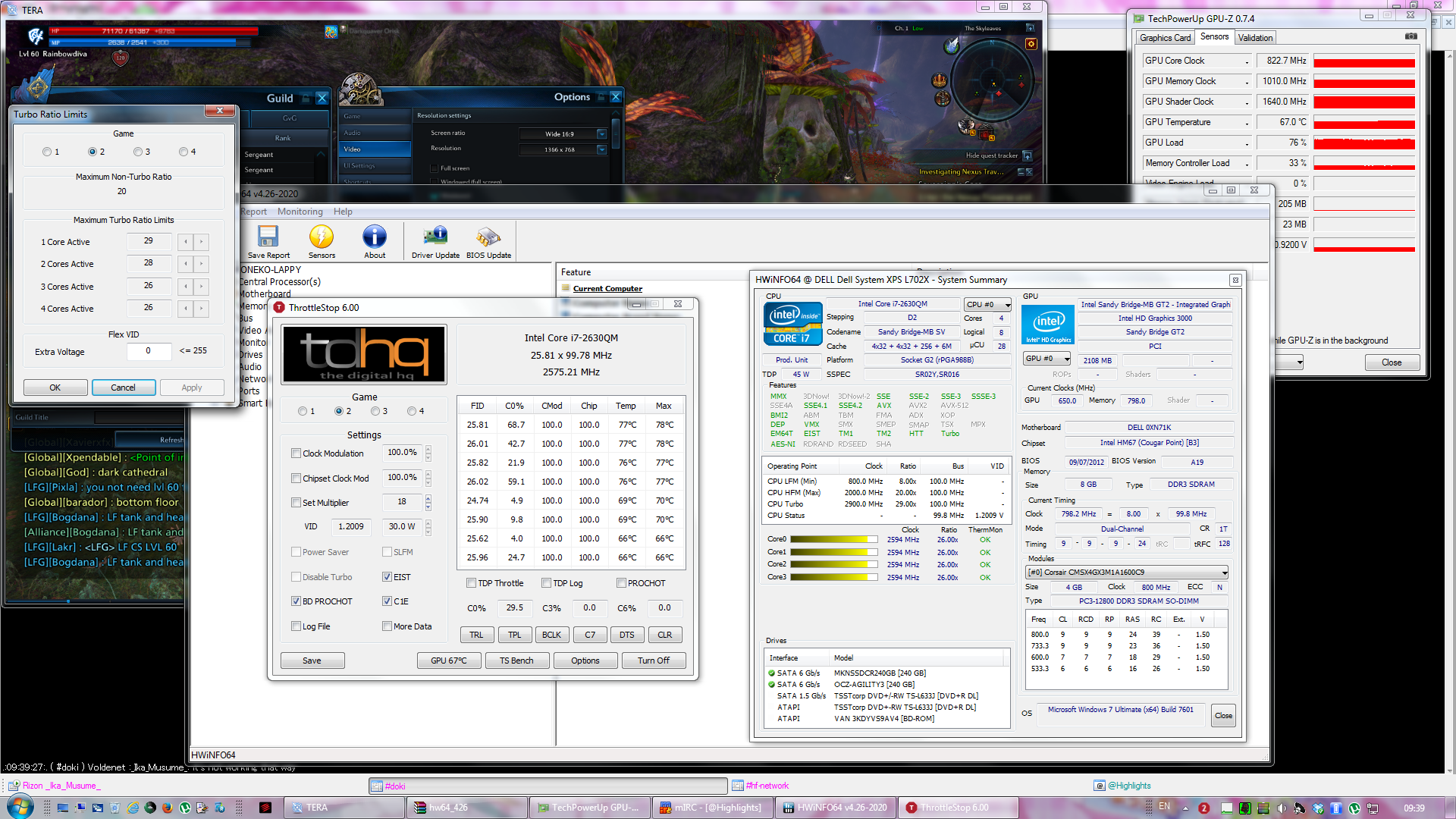Uncheck the BD PROCHOT checkbox
The width and height of the screenshot is (1456, 819).
point(297,601)
